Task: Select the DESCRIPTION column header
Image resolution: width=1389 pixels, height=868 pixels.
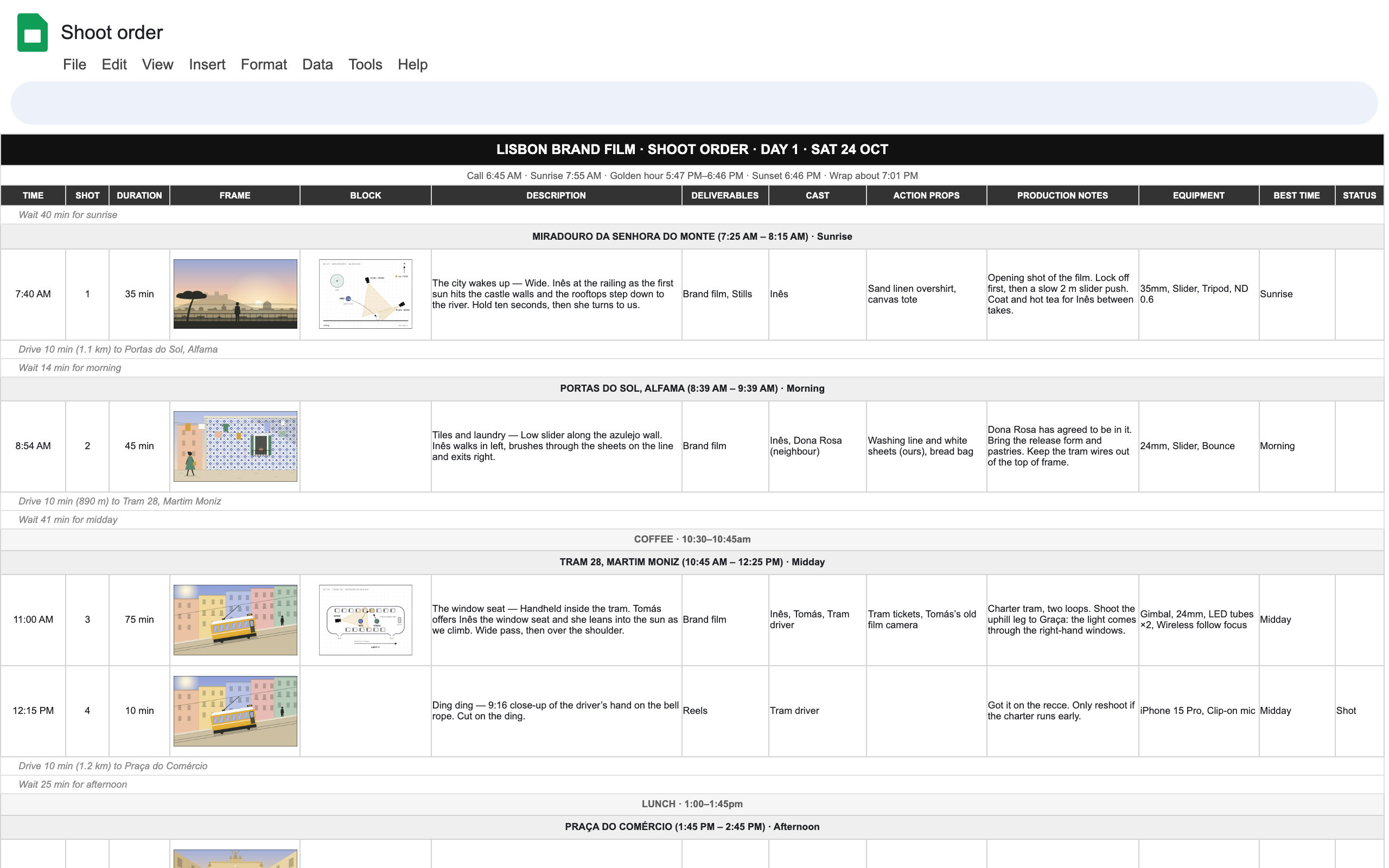Action: pyautogui.click(x=556, y=195)
